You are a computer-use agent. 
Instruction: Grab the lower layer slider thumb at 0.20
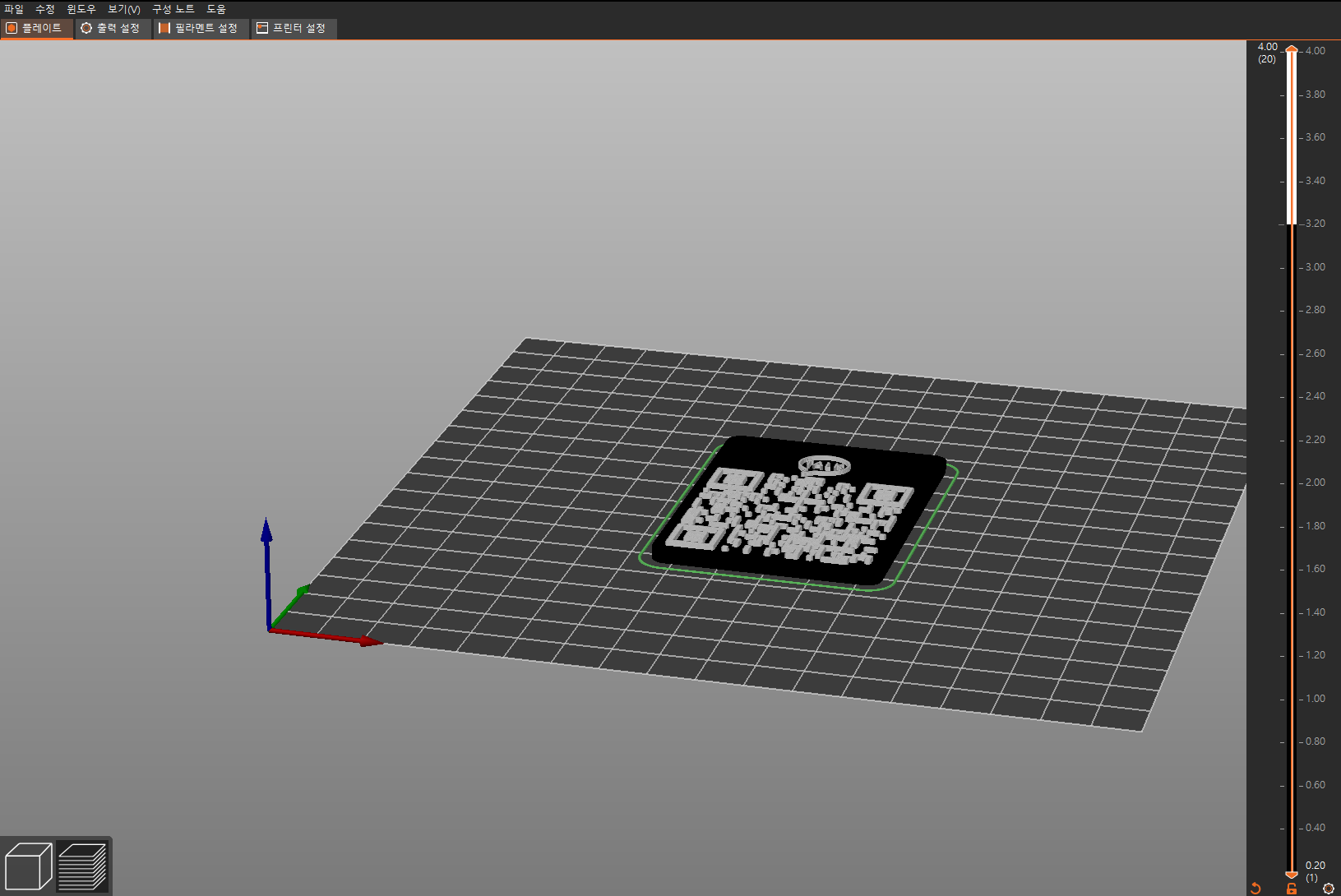(1292, 875)
